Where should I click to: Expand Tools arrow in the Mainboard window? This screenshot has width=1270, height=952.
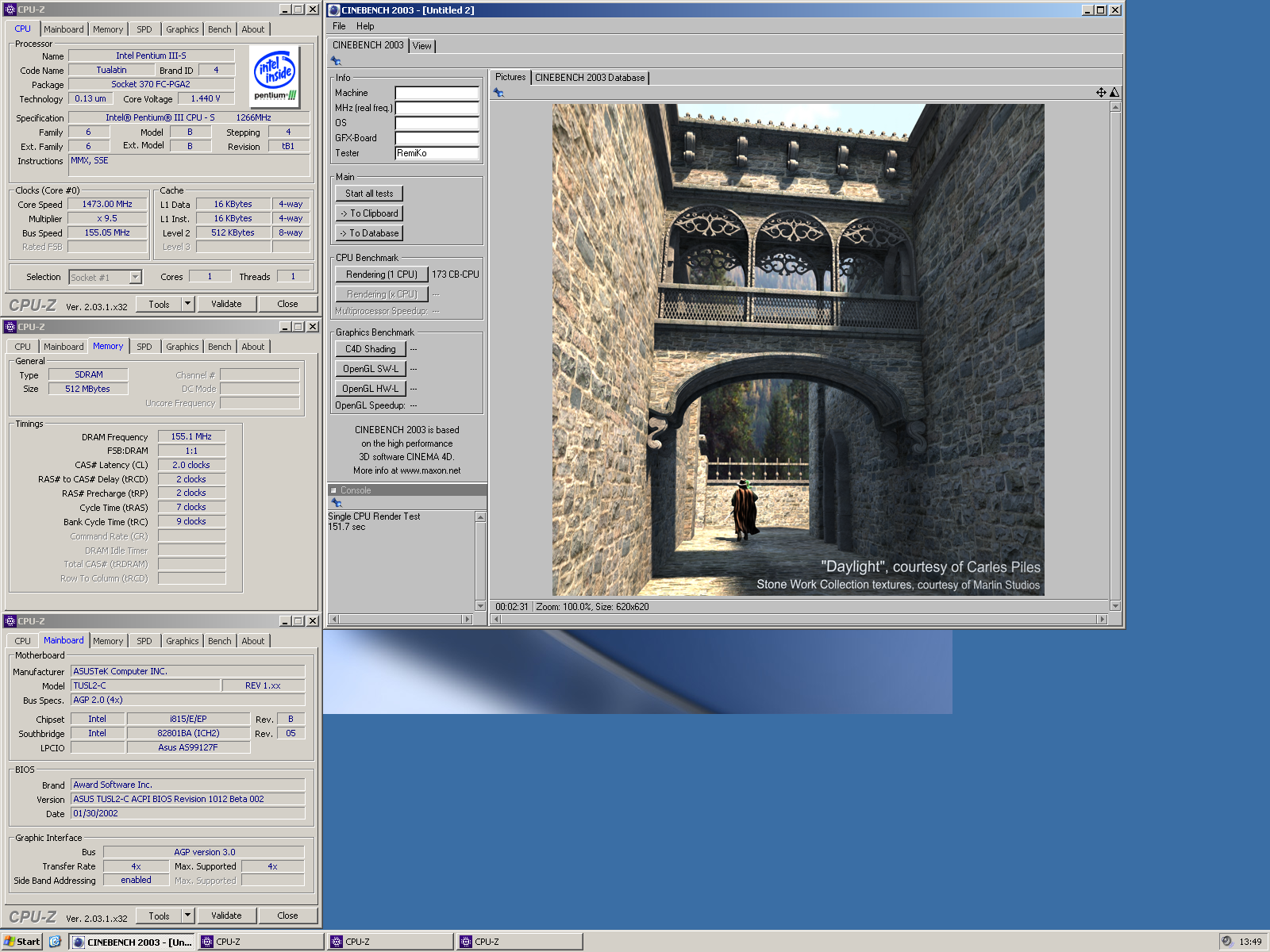pyautogui.click(x=187, y=916)
